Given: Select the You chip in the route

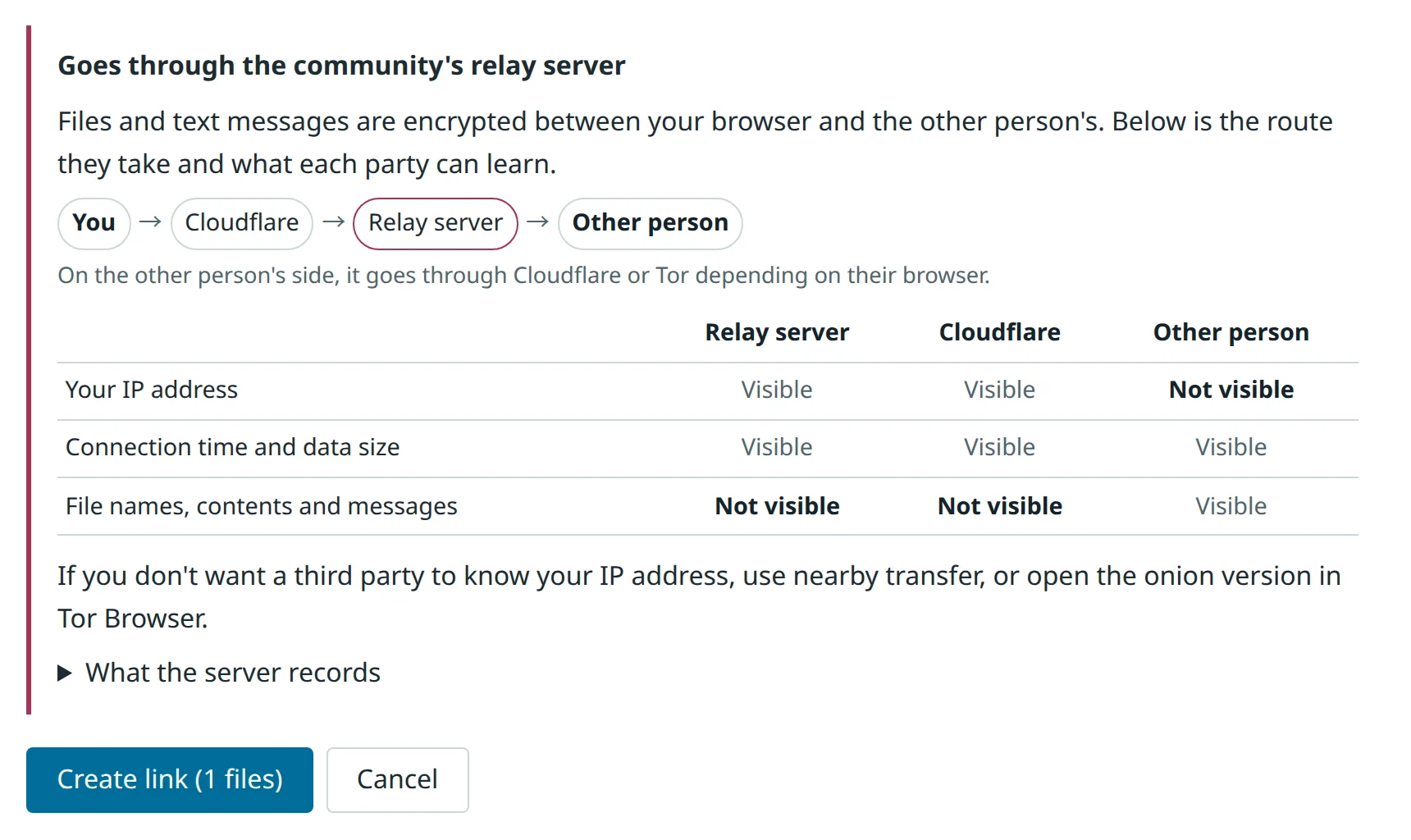Looking at the screenshot, I should pos(94,223).
